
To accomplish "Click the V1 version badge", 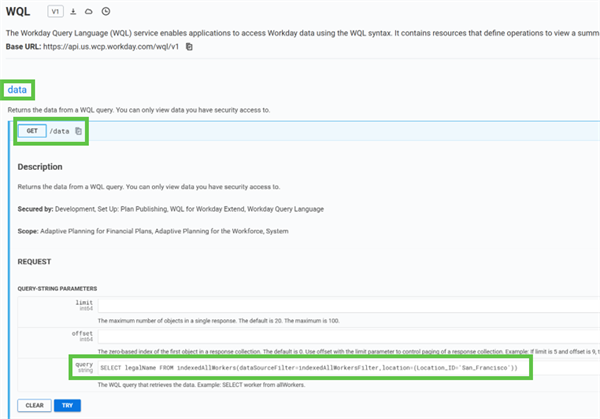I will [x=55, y=11].
